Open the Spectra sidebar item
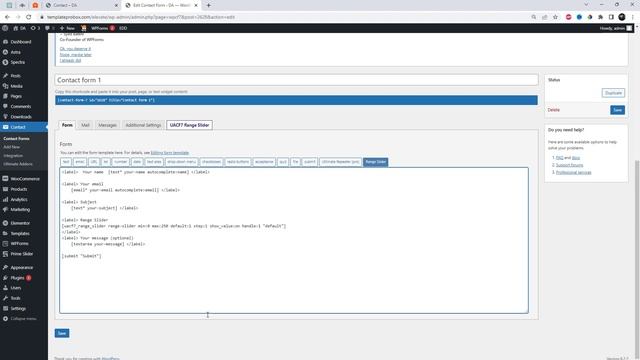Viewport: 640px width, 360px height. pos(18,62)
